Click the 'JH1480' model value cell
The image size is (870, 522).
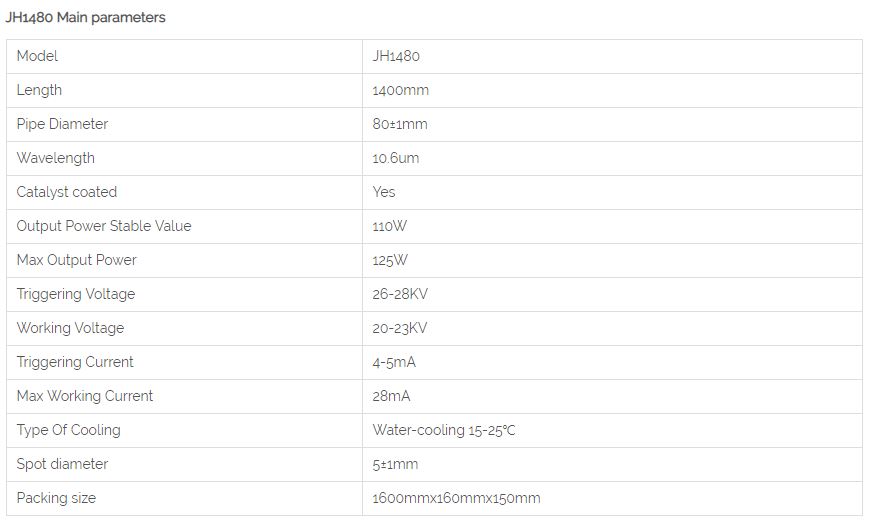point(396,56)
